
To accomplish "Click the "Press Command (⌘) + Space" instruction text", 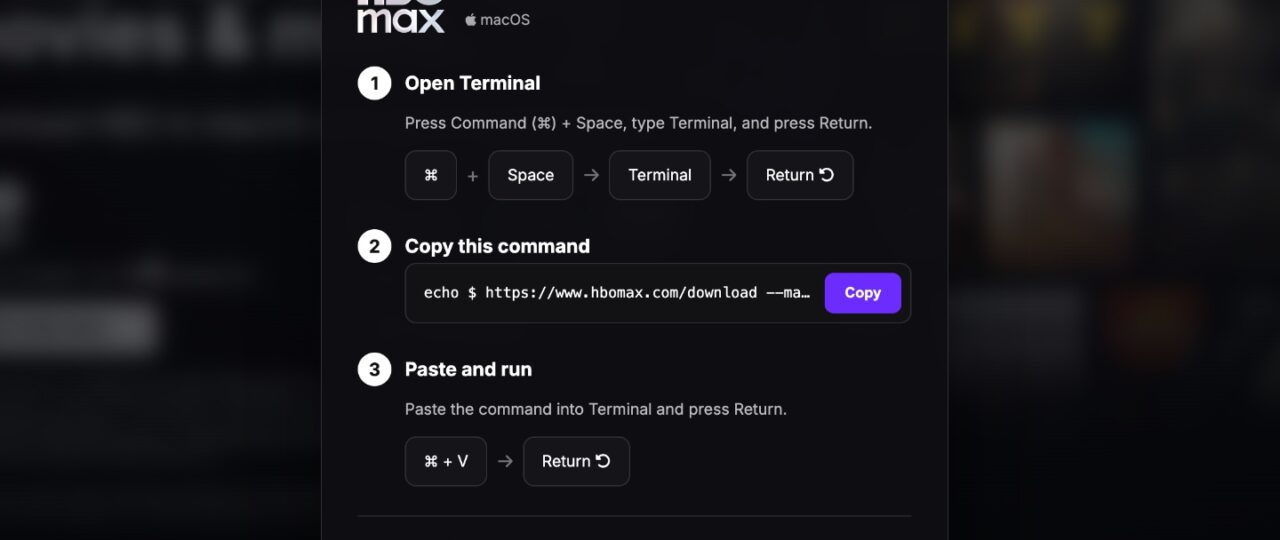I will click(x=638, y=123).
